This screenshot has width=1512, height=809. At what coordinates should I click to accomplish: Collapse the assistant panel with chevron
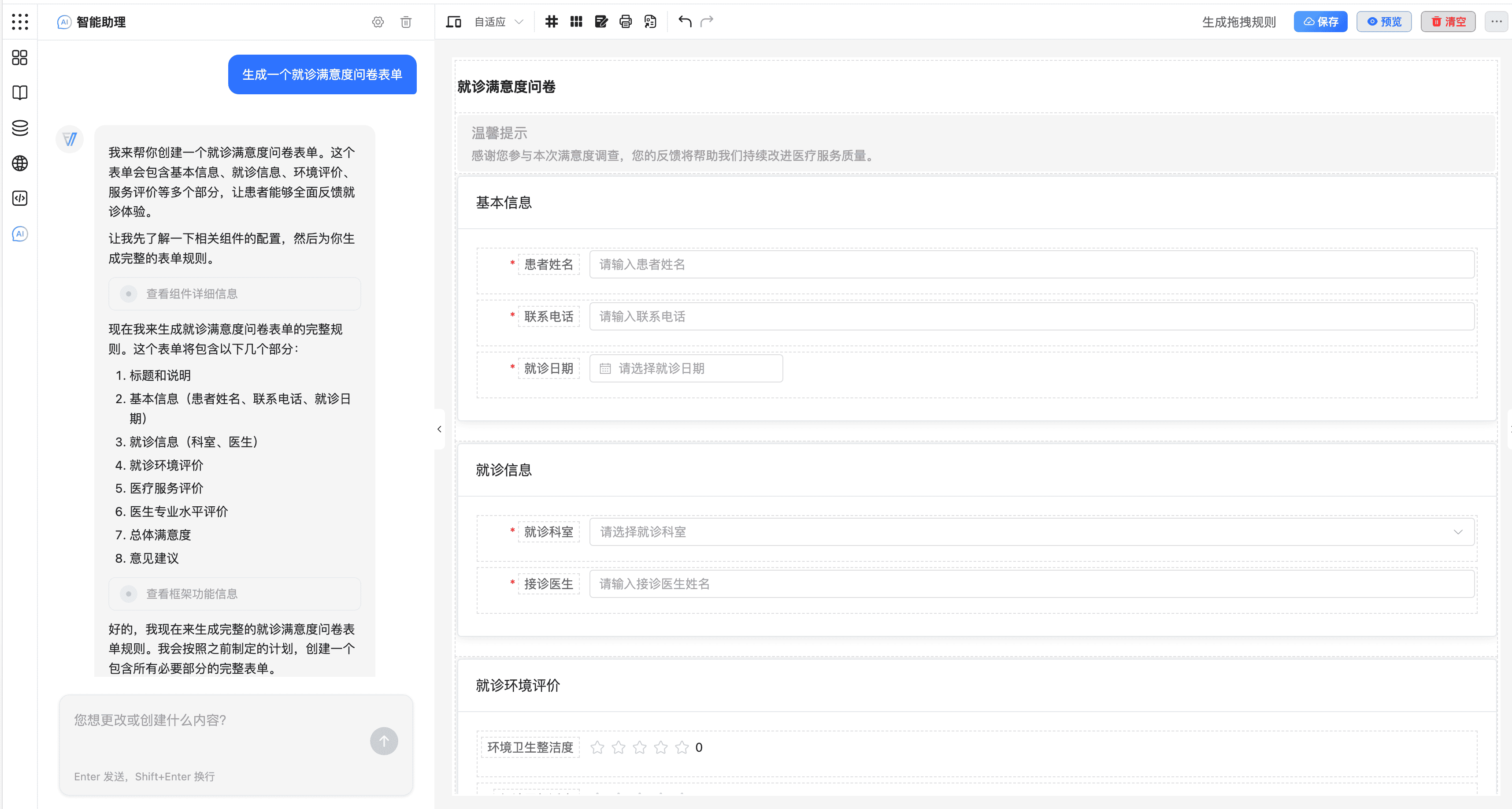point(439,429)
